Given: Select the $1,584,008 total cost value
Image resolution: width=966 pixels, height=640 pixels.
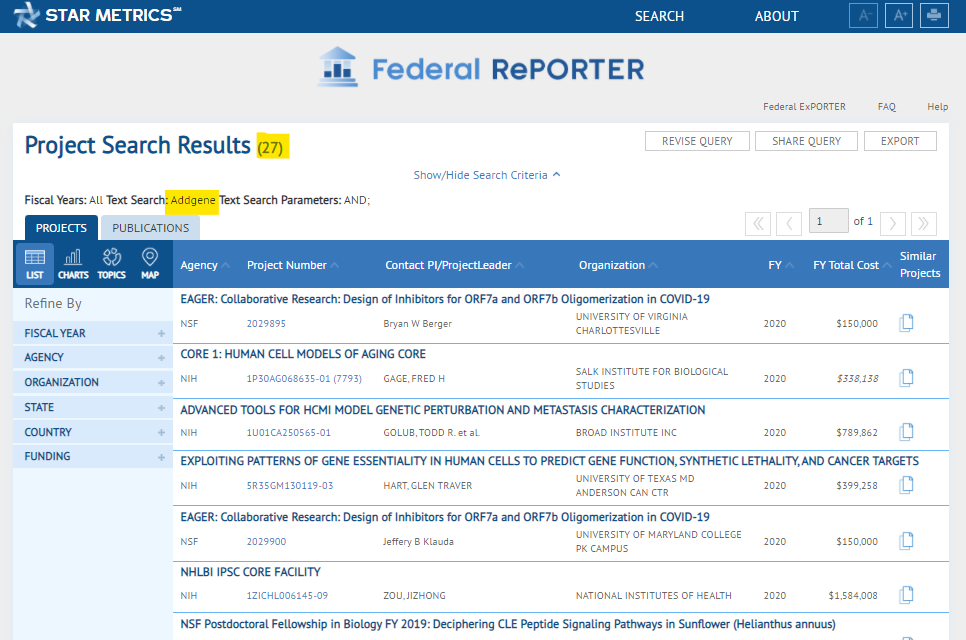Looking at the screenshot, I should [x=853, y=596].
